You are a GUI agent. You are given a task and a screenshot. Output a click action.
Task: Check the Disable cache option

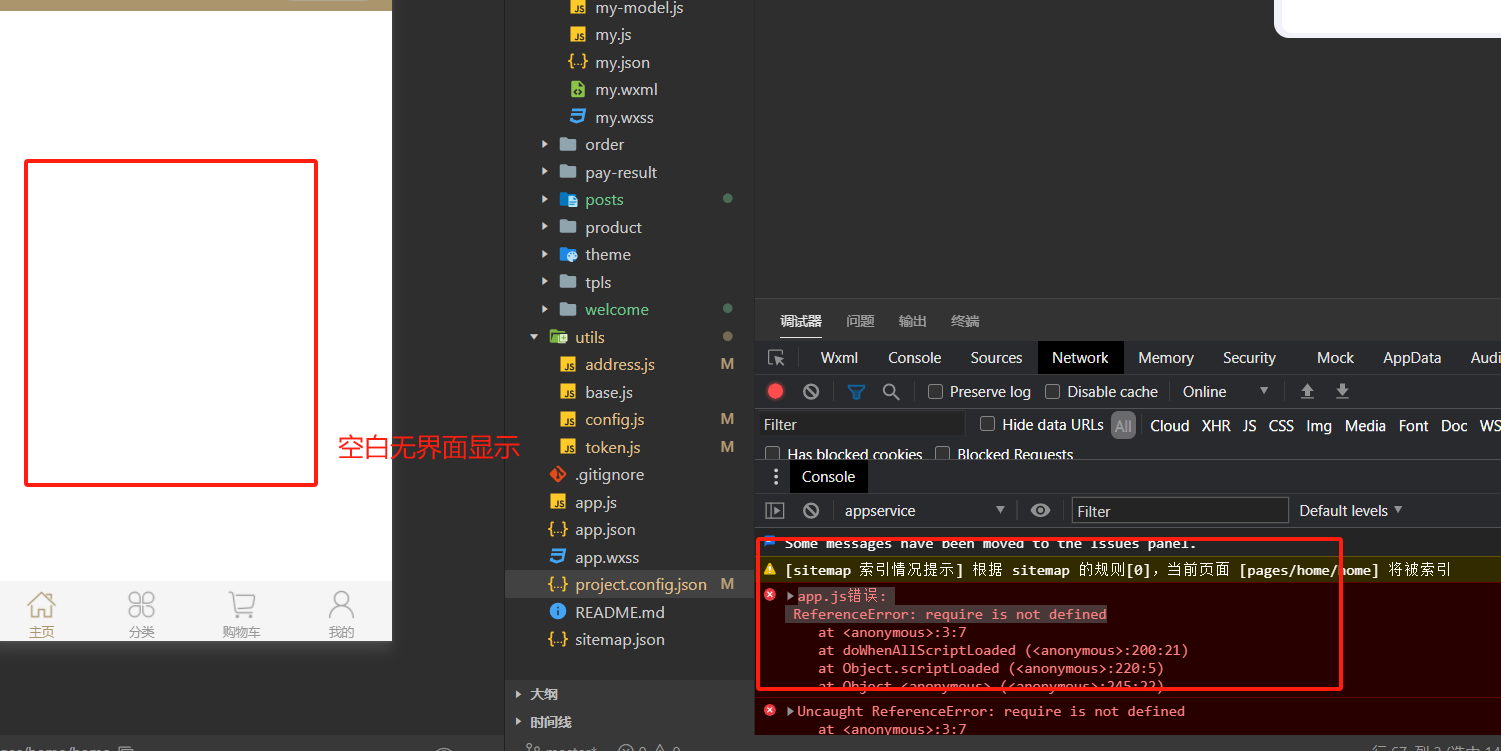point(1052,392)
